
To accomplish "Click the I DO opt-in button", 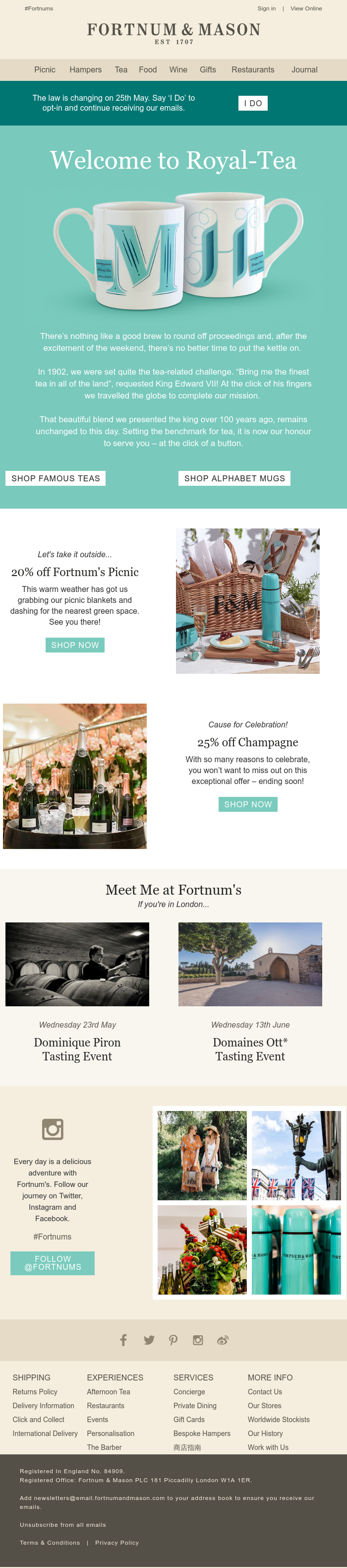I will coord(253,104).
